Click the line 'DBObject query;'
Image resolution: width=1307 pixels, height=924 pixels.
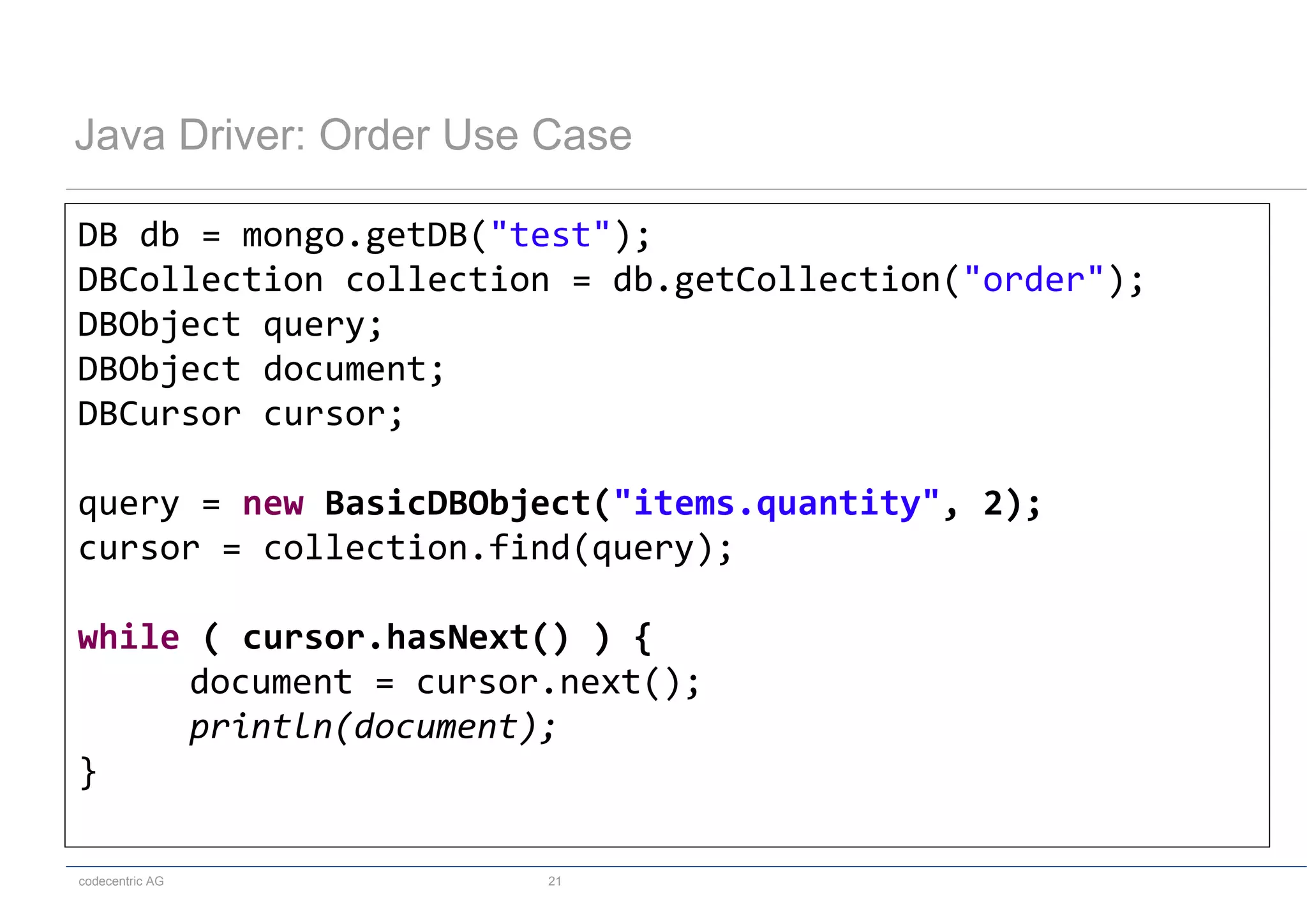pyautogui.click(x=230, y=325)
